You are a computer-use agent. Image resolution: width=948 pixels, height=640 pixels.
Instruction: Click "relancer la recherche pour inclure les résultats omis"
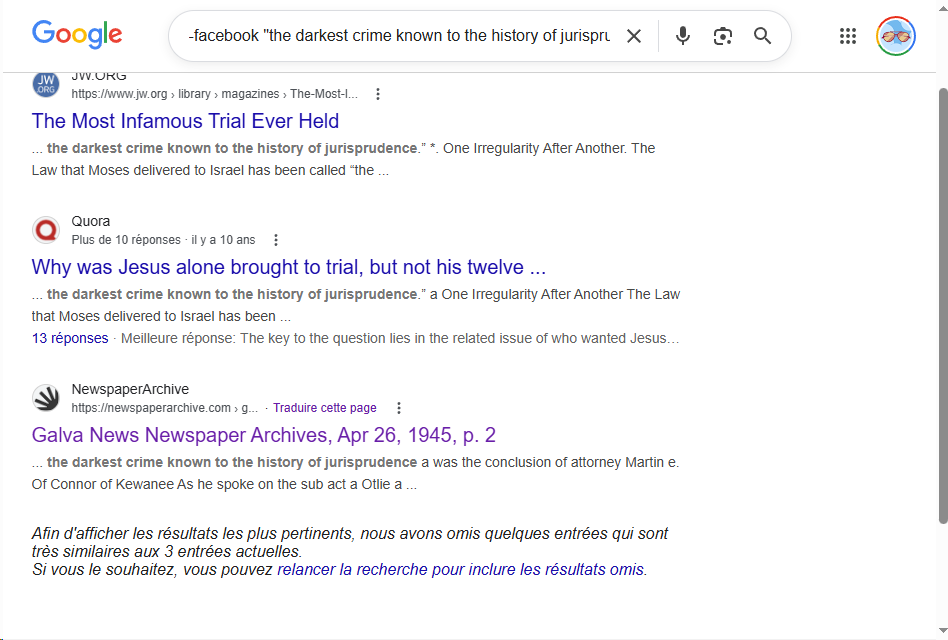460,570
